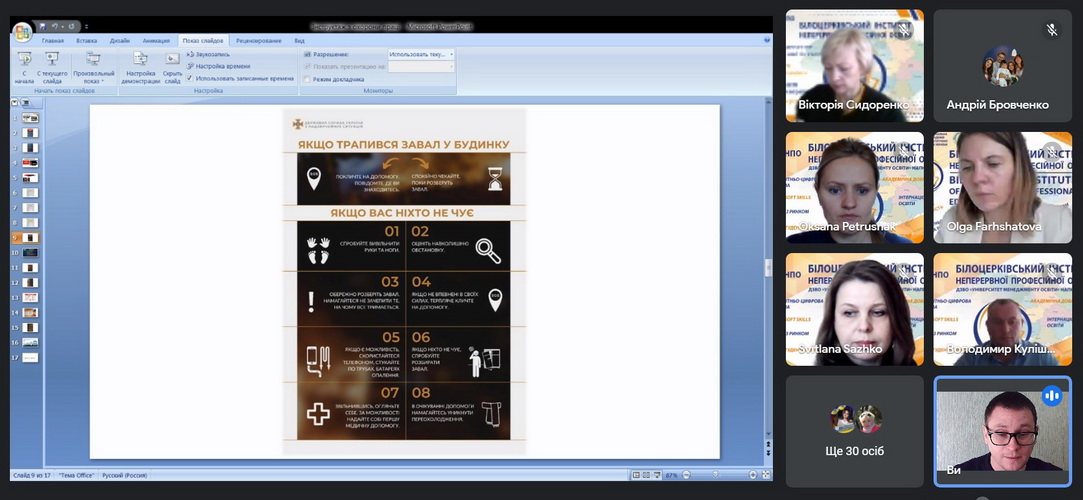Click the zoom in plus button

coord(754,475)
